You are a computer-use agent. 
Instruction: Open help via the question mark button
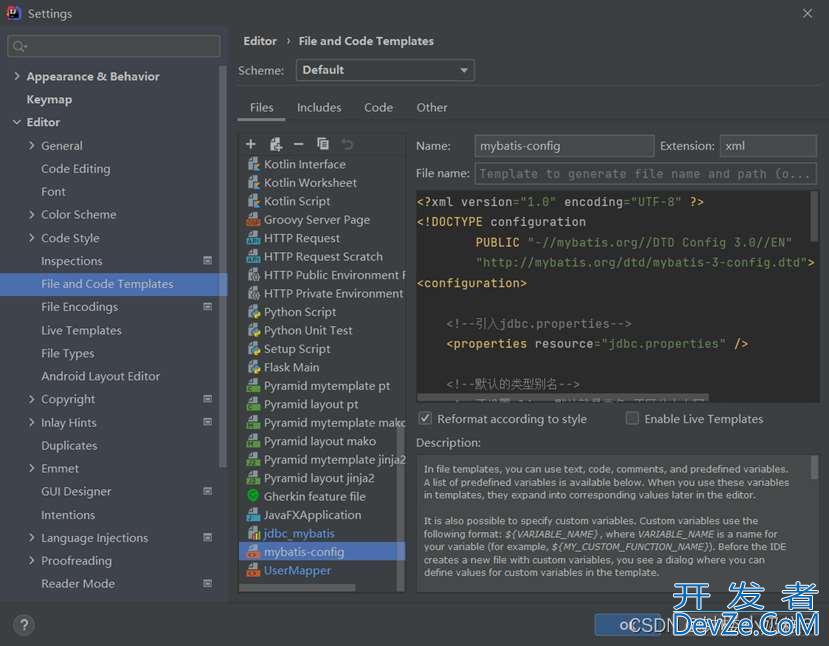pyautogui.click(x=24, y=625)
